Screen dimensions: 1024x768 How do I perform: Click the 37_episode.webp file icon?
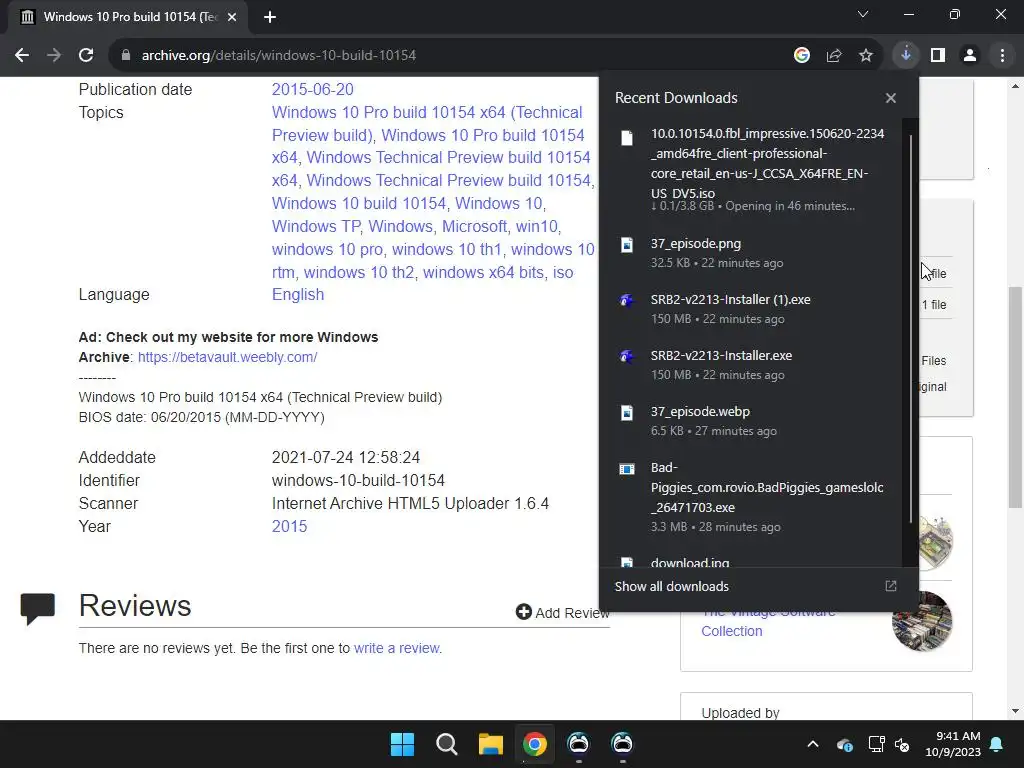(627, 413)
